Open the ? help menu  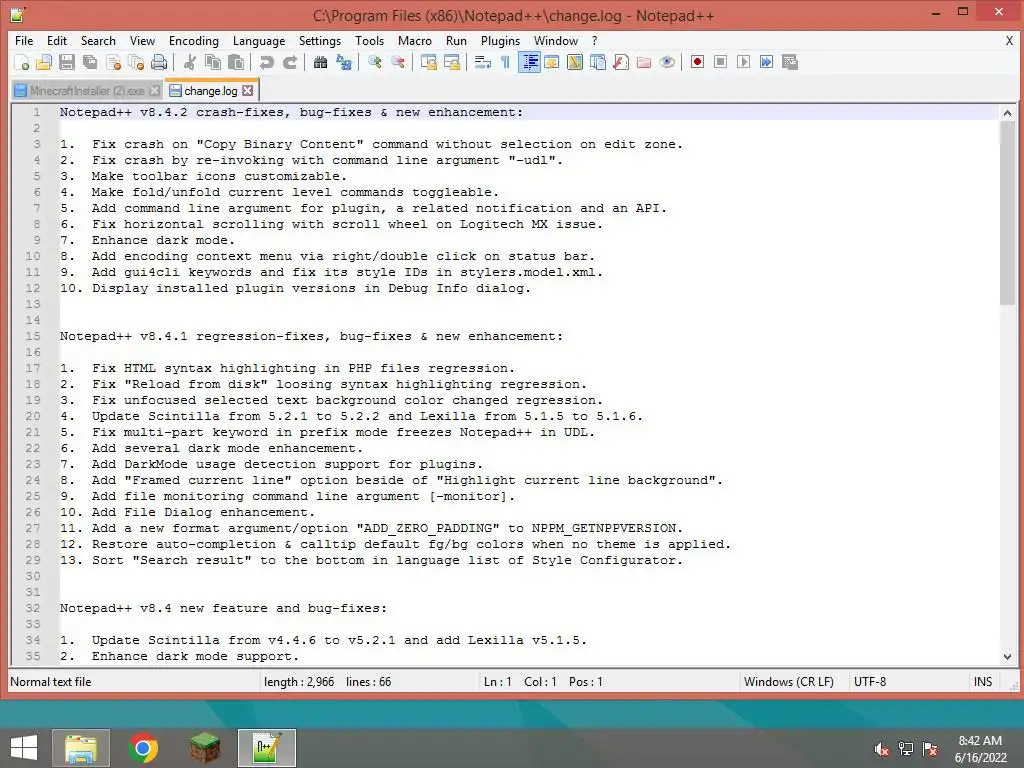click(594, 40)
